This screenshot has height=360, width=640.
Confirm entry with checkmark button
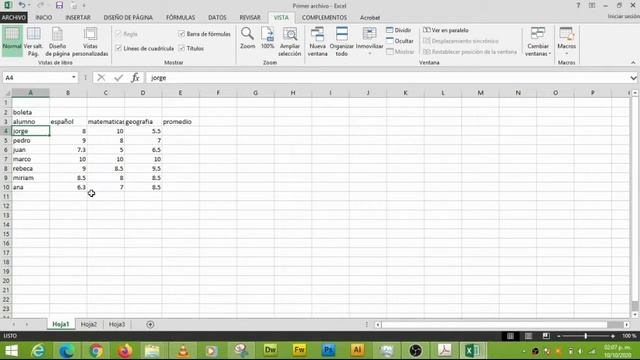click(118, 78)
